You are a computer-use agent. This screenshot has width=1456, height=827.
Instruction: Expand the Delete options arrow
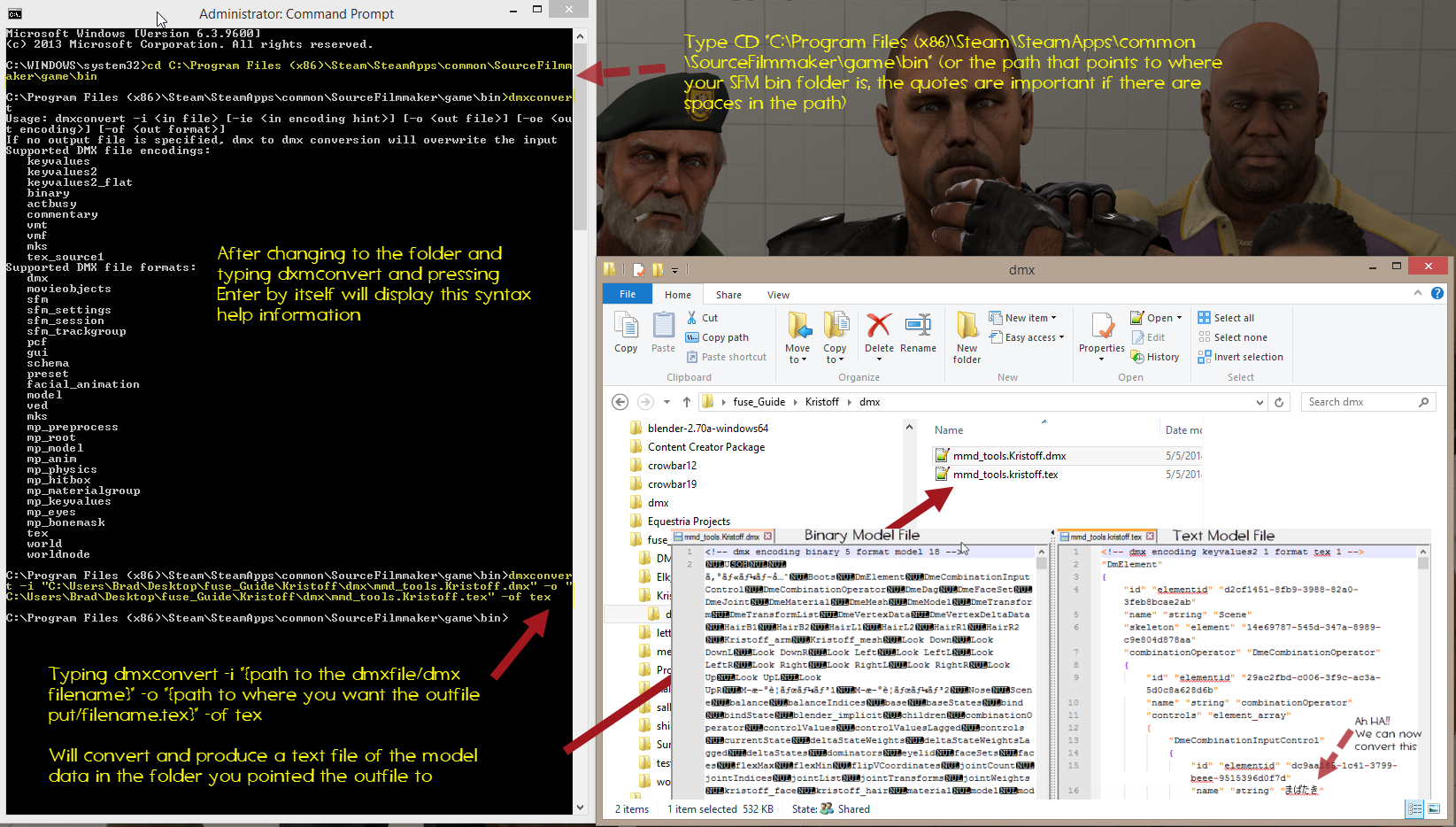tap(879, 359)
